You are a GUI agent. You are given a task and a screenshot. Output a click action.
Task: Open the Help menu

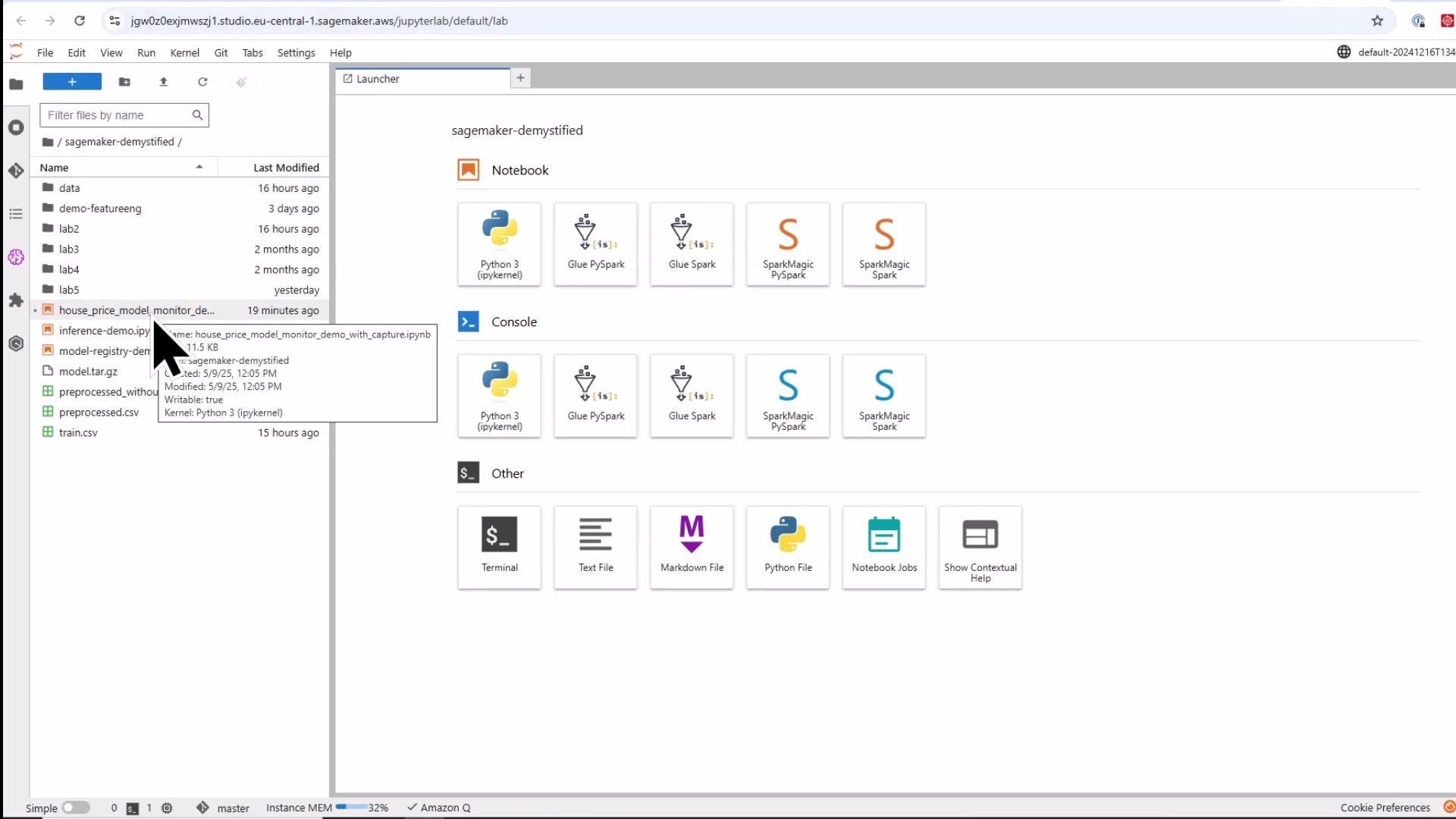340,53
